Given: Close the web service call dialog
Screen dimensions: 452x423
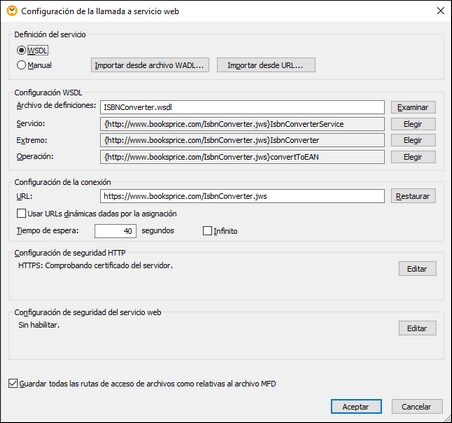Looking at the screenshot, I should (440, 11).
